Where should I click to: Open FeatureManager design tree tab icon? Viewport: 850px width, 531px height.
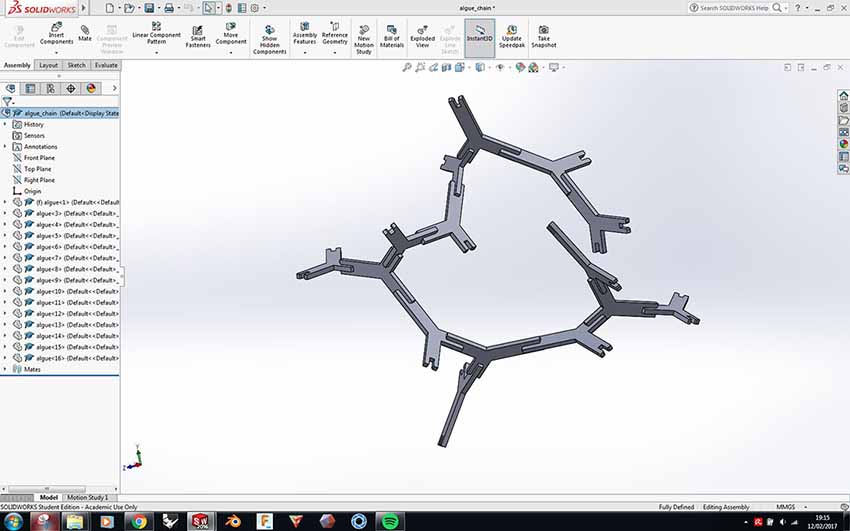10,88
